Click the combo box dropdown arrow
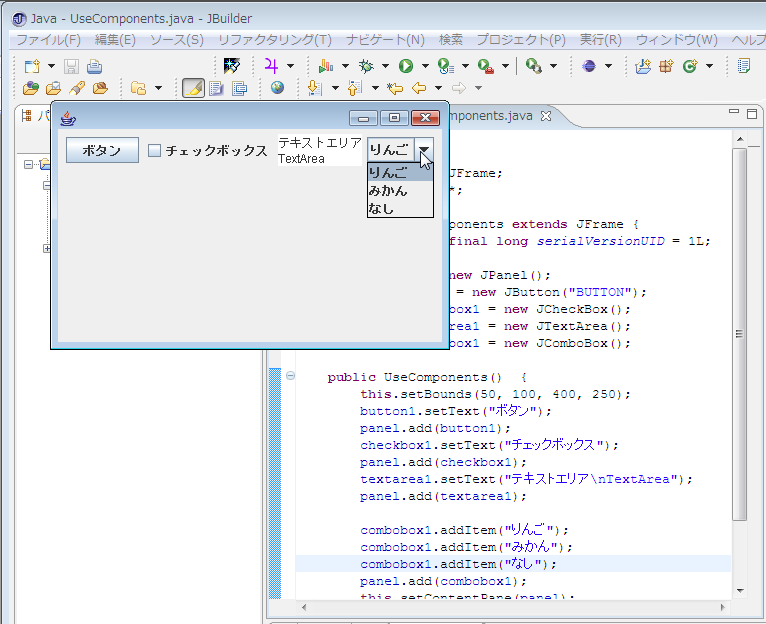Viewport: 766px width, 624px height. 424,150
